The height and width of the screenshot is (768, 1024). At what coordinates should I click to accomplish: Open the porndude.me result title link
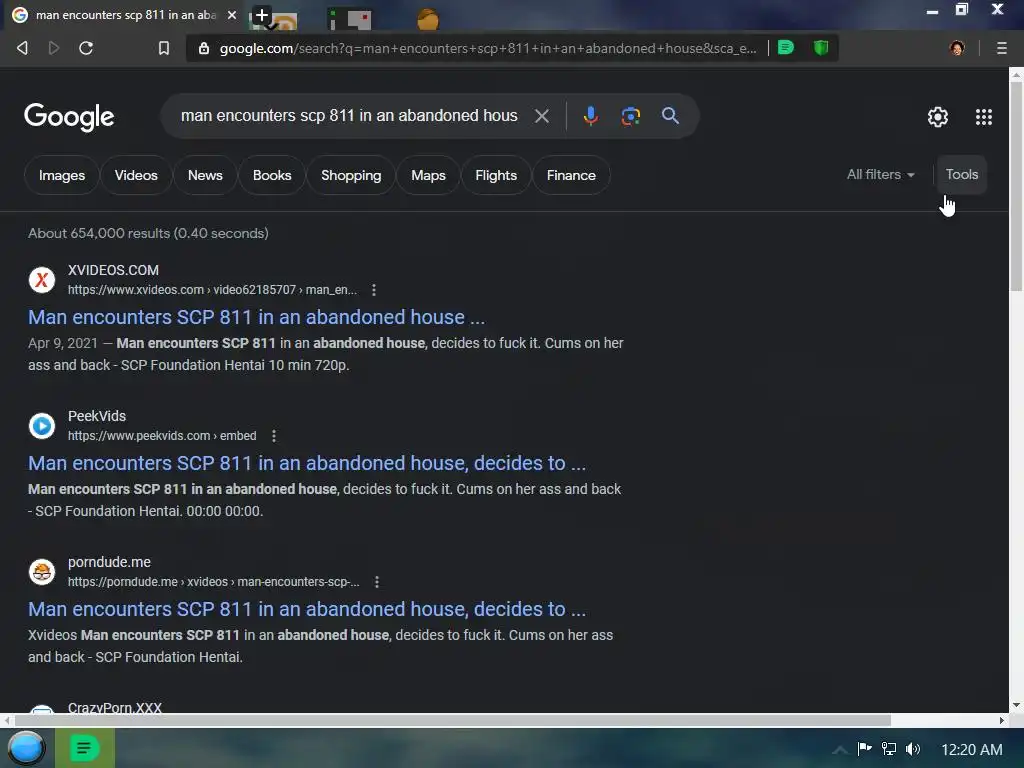[x=307, y=609]
